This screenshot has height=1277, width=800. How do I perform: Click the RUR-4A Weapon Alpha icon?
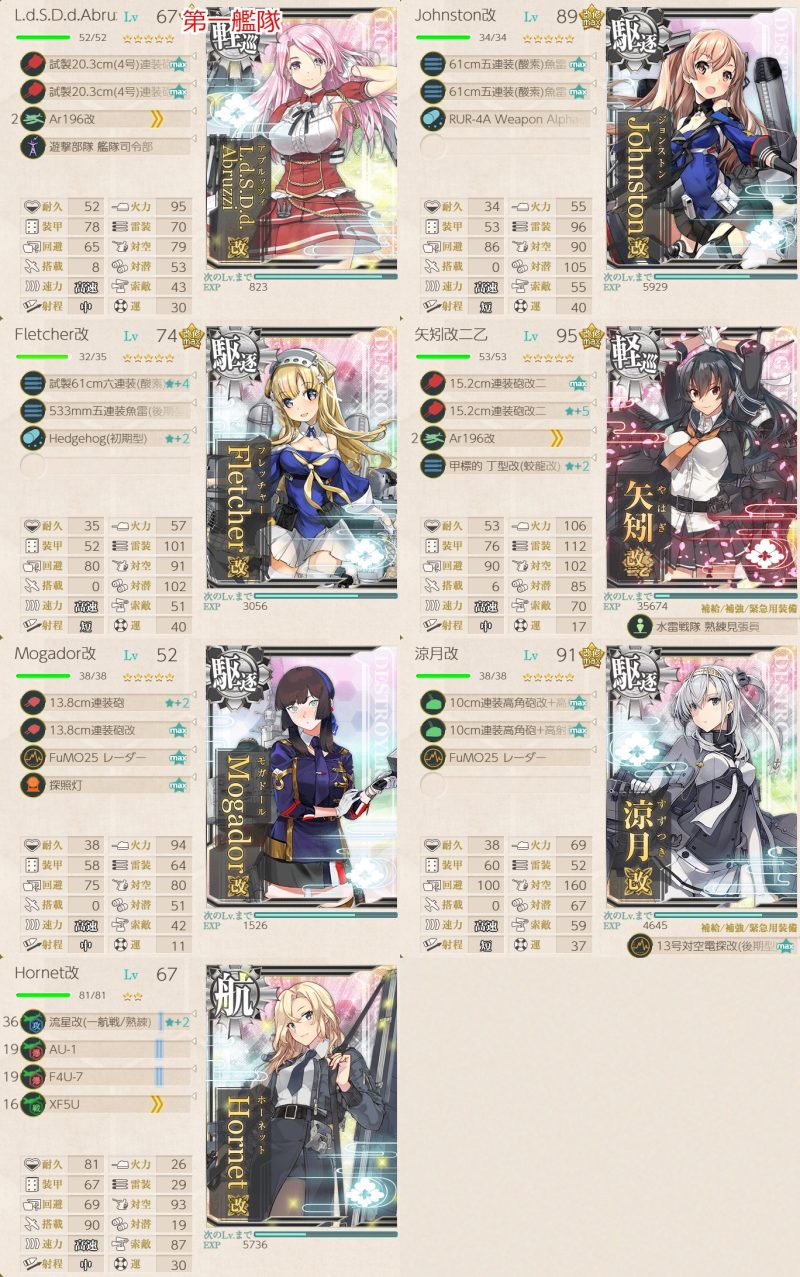point(432,119)
